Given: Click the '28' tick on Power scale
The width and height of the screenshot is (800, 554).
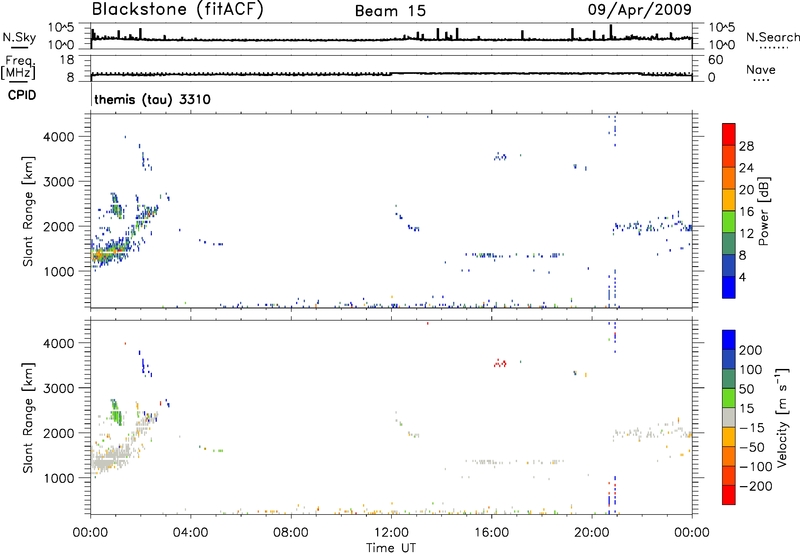Looking at the screenshot, I should click(x=746, y=146).
